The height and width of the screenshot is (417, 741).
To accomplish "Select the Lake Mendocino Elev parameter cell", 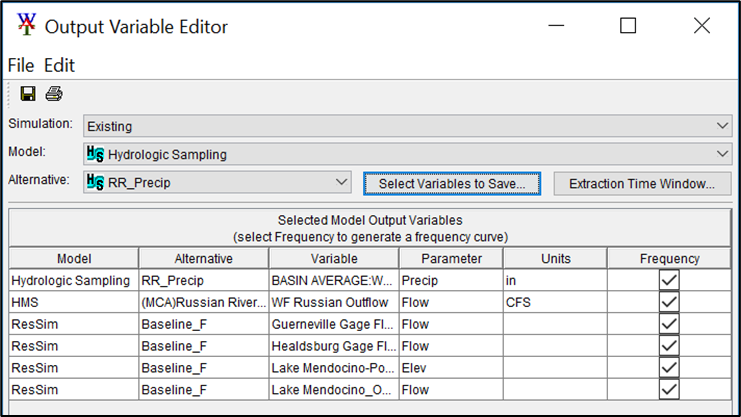I will 449,368.
